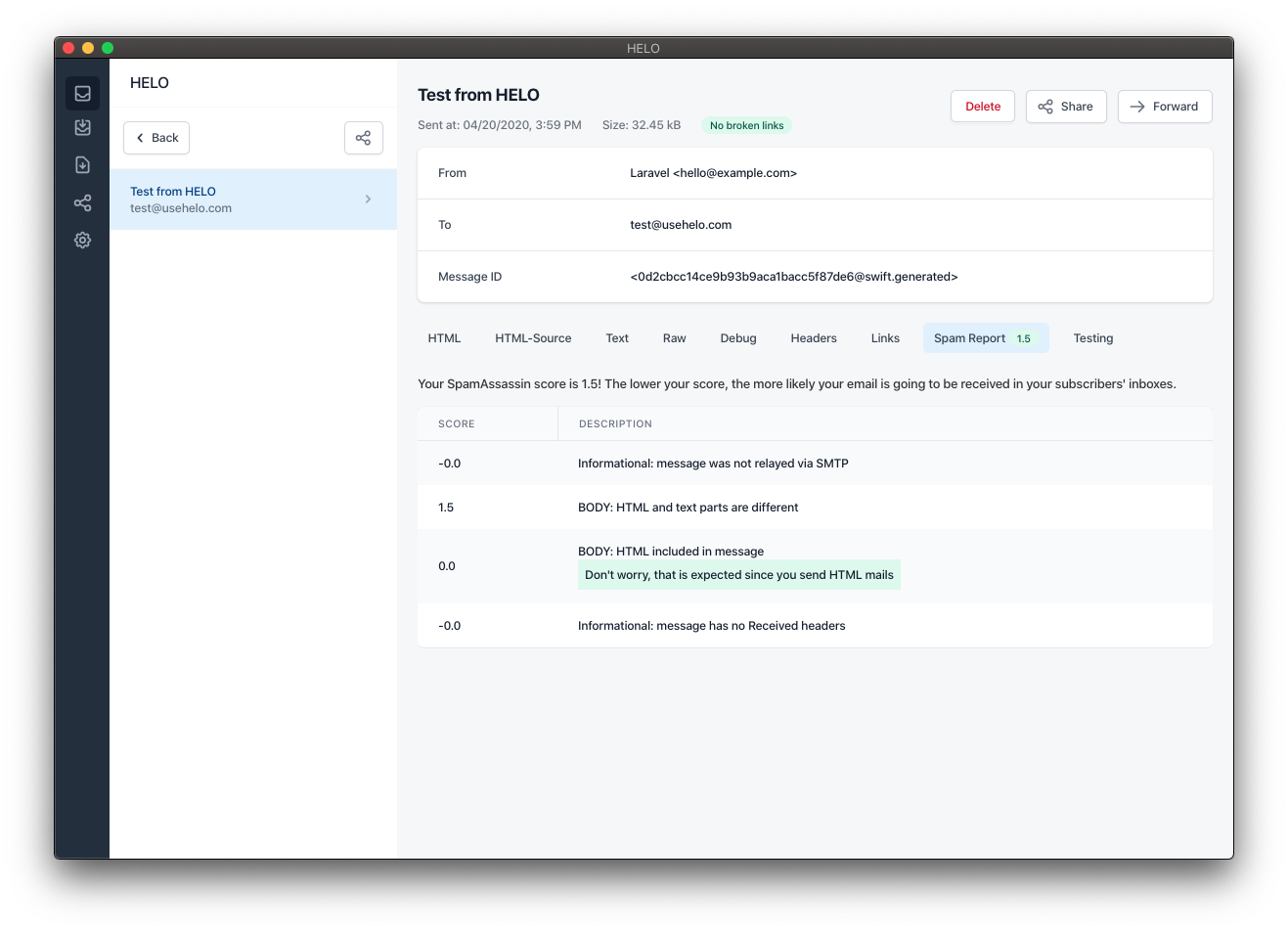Open the Debug tab
This screenshot has height=931, width=1288.
point(738,338)
